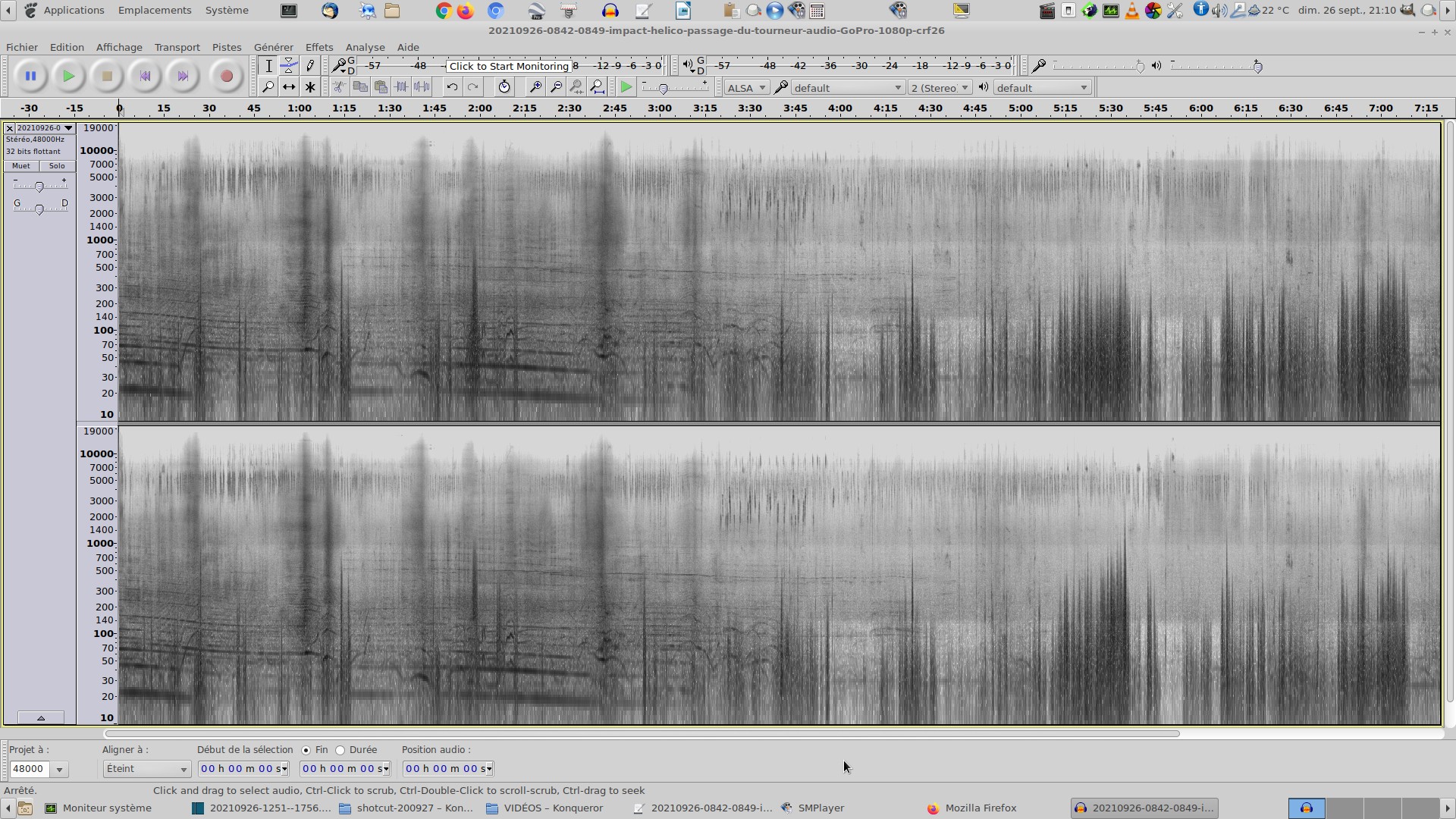This screenshot has width=1456, height=819.
Task: Click the Undo arrow icon
Action: pyautogui.click(x=452, y=87)
